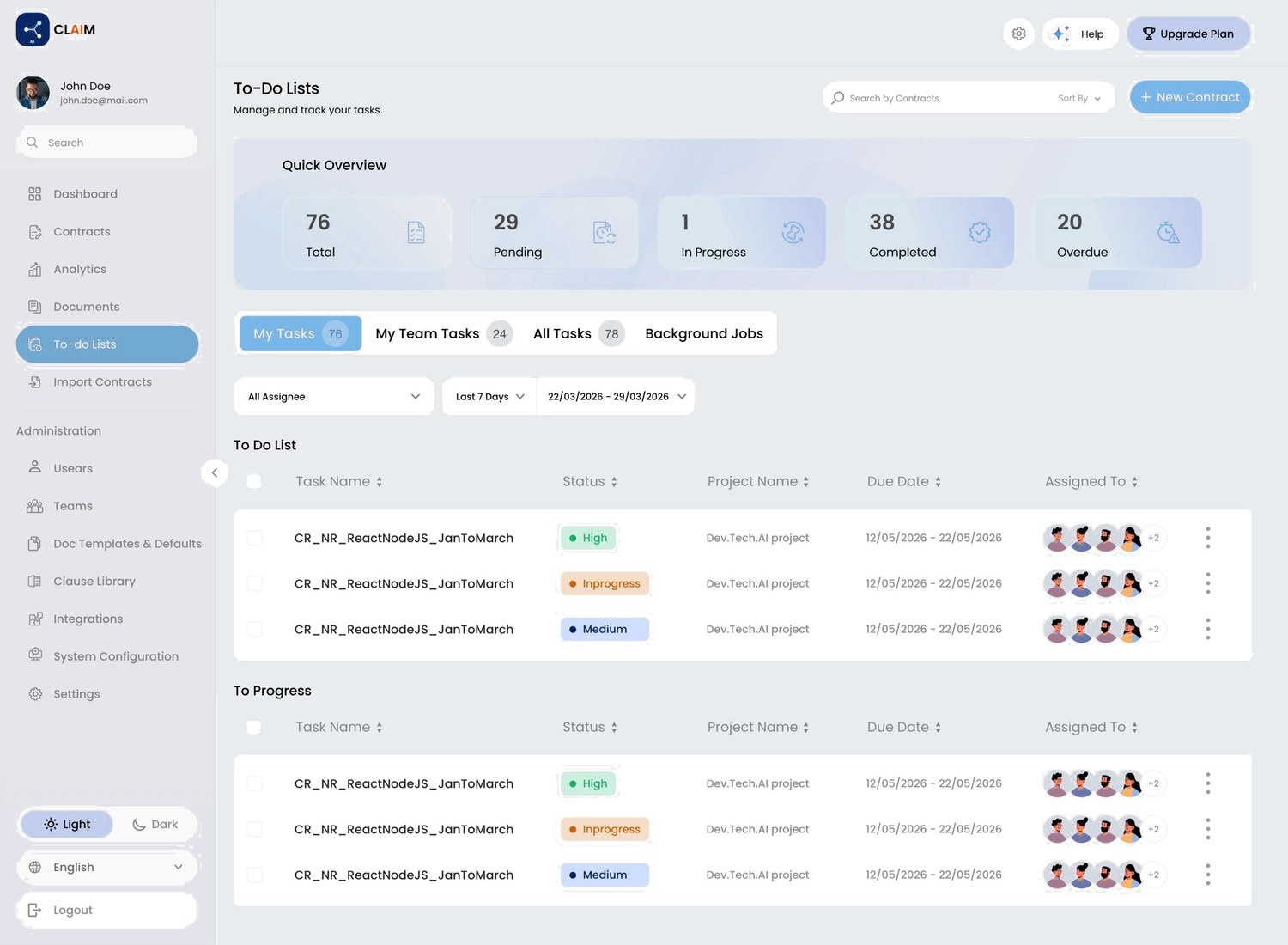Check the select-all box in To Do List header
This screenshot has width=1288, height=945.
(253, 481)
